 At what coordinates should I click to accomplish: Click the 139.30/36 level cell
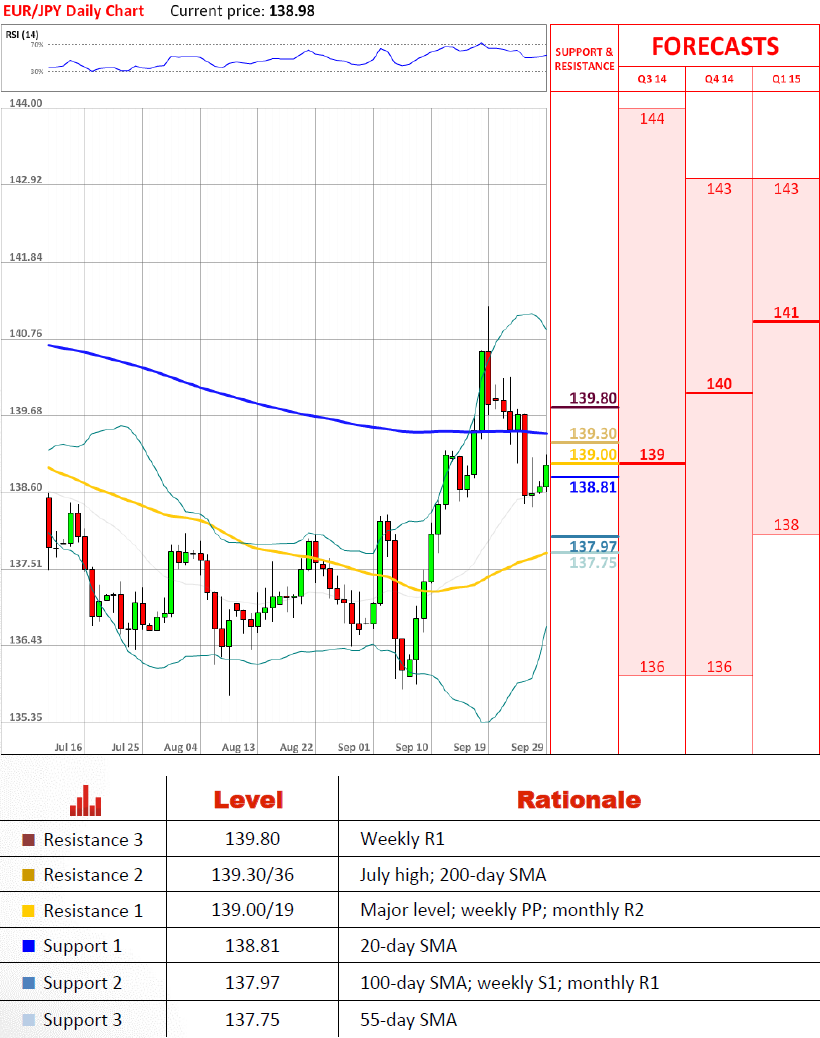click(x=253, y=874)
